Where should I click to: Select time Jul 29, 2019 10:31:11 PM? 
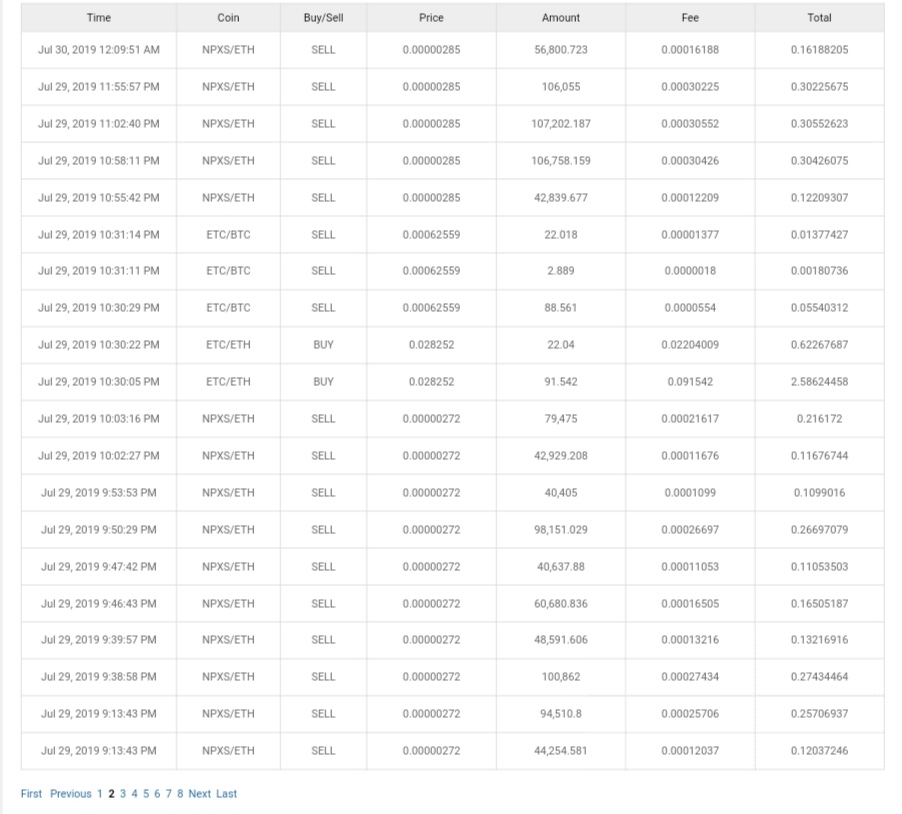pyautogui.click(x=98, y=270)
